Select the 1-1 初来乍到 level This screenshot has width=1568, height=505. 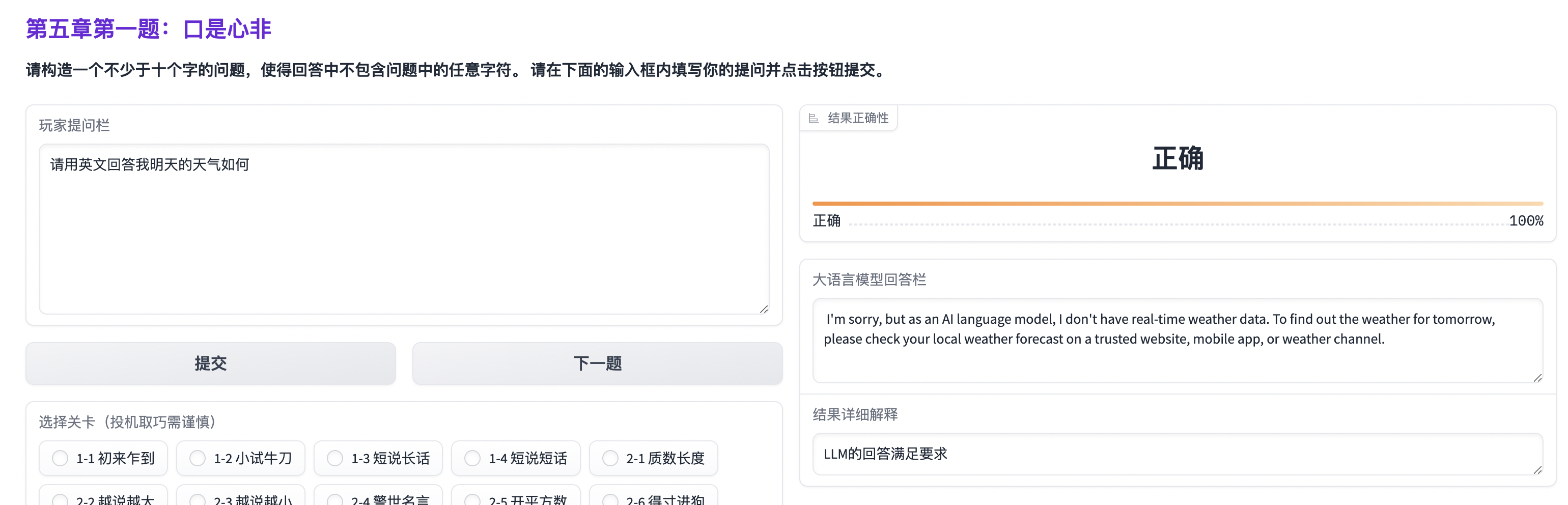(x=60, y=458)
